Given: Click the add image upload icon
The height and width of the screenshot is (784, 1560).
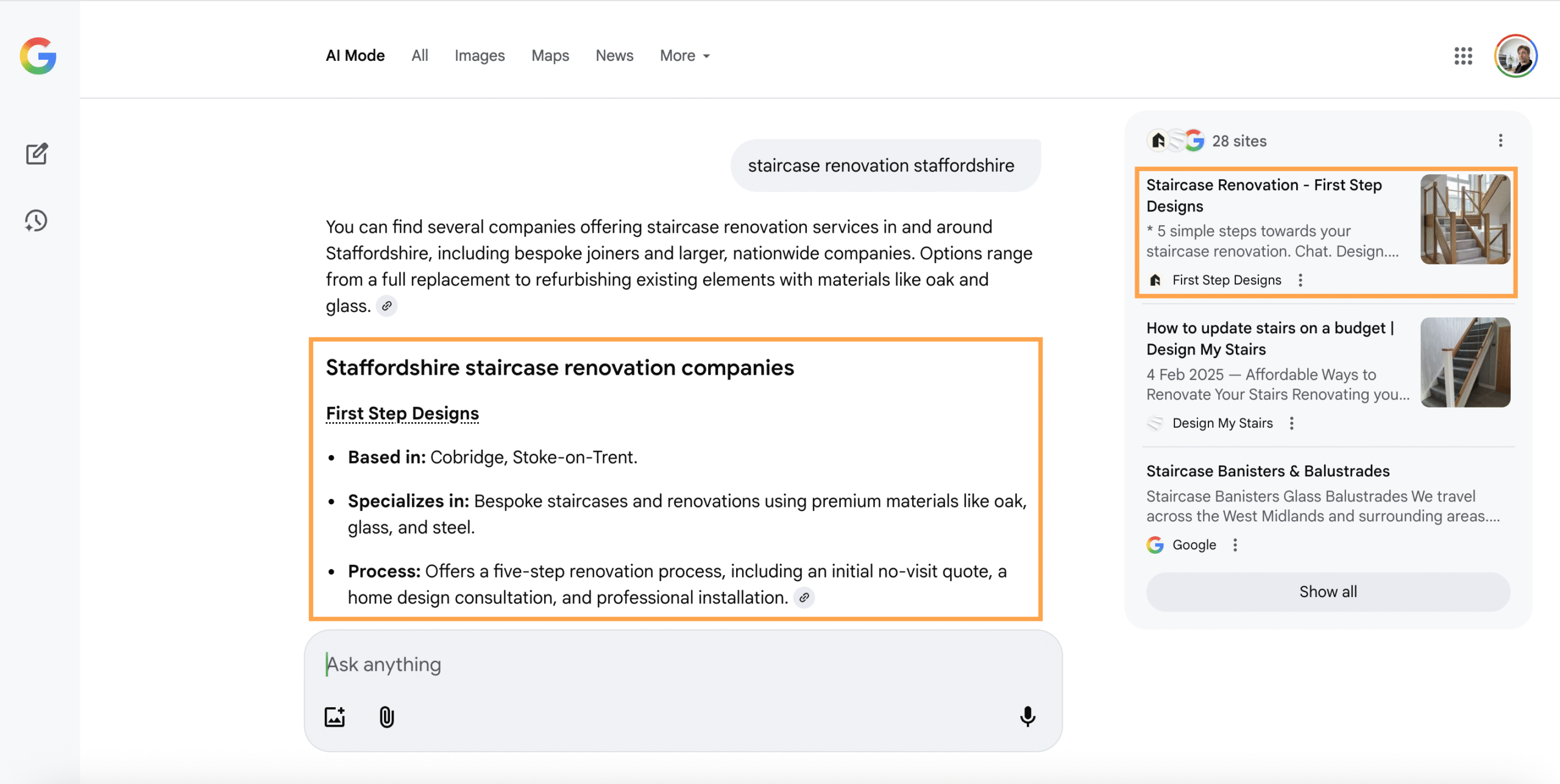Looking at the screenshot, I should (x=335, y=717).
